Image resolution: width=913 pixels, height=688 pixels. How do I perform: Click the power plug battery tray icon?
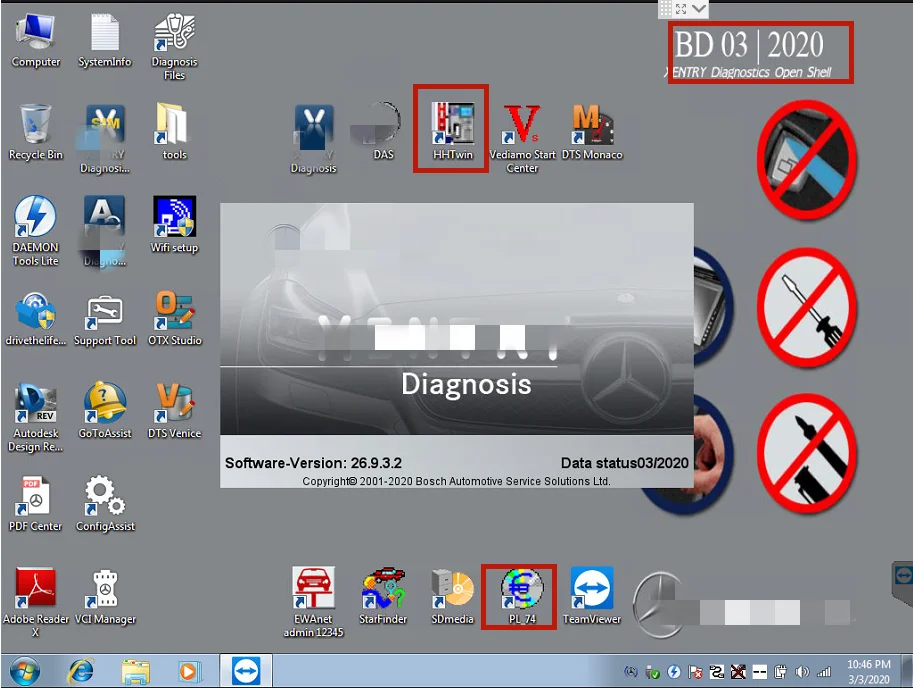click(780, 672)
